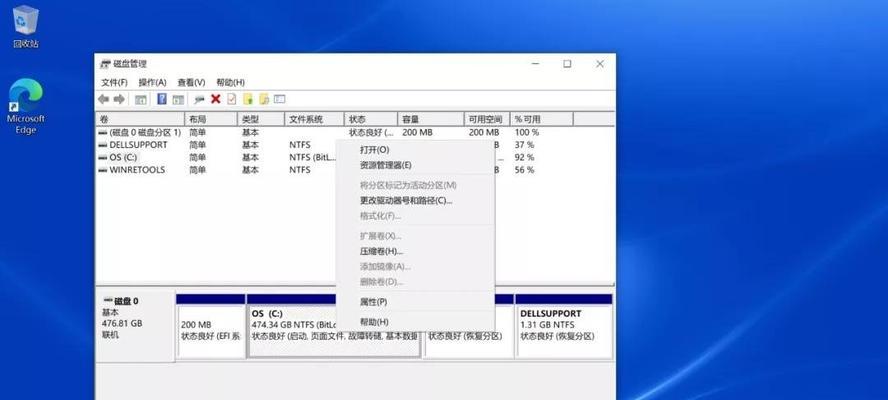
Task: Select the WINRETOOLS volume name in list
Action: 137,170
